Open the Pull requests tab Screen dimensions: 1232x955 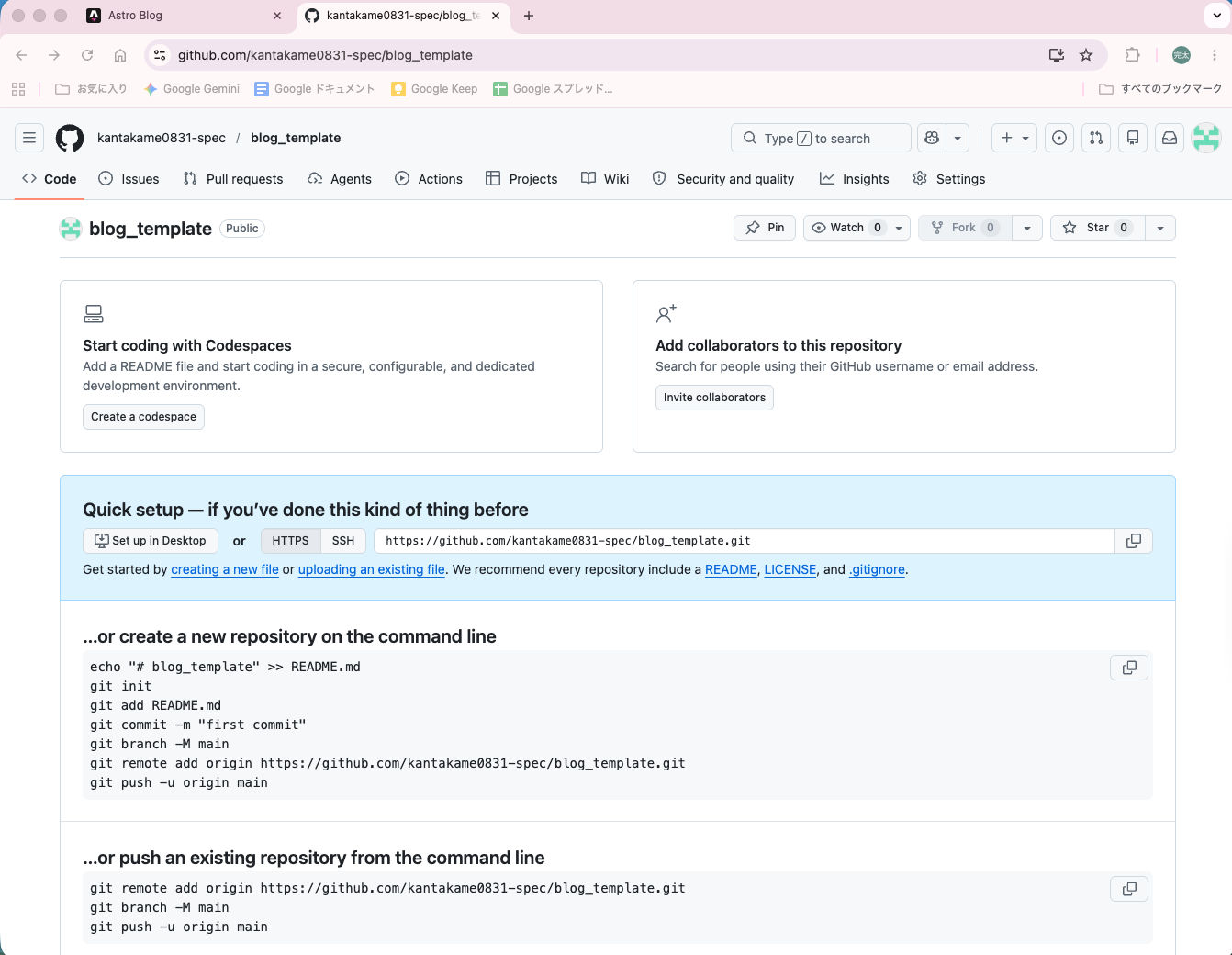233,179
